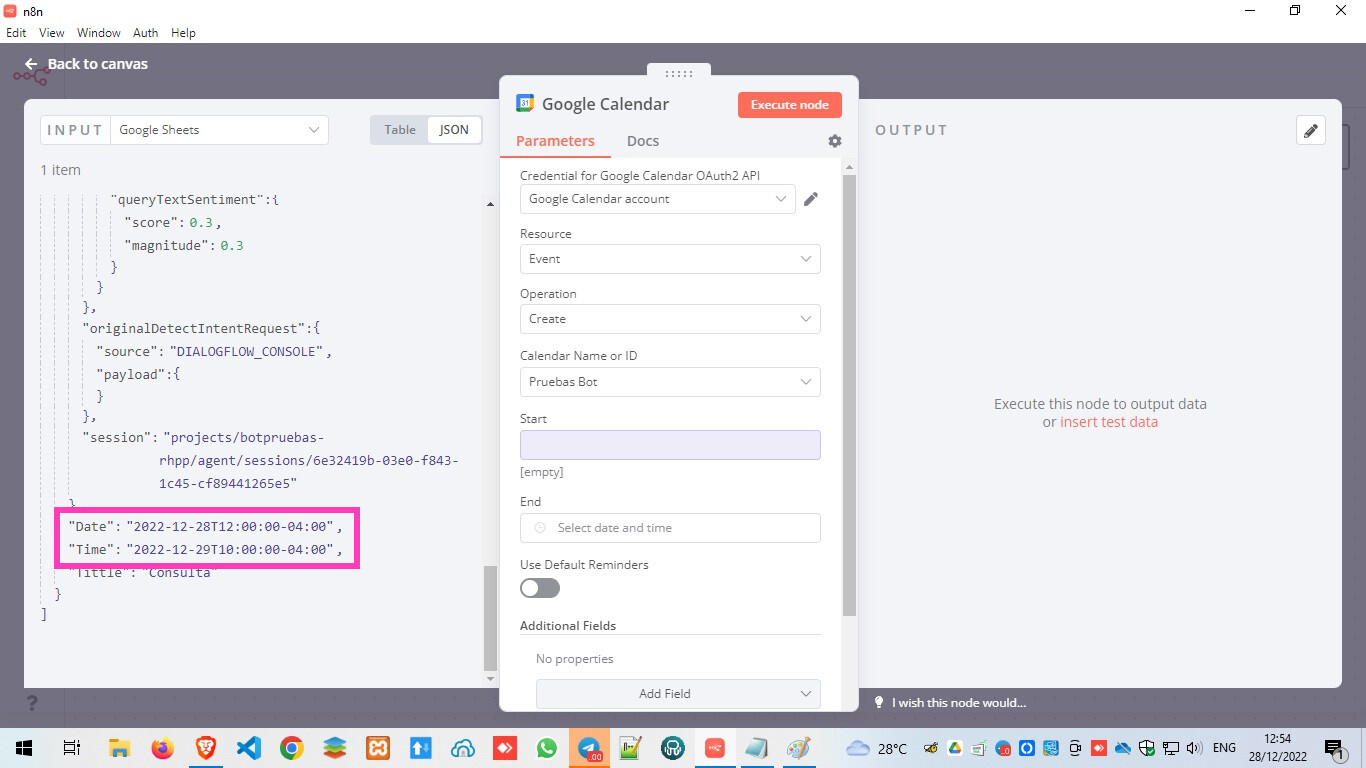Open the Operation dropdown showing Create
The image size is (1366, 768).
click(670, 319)
